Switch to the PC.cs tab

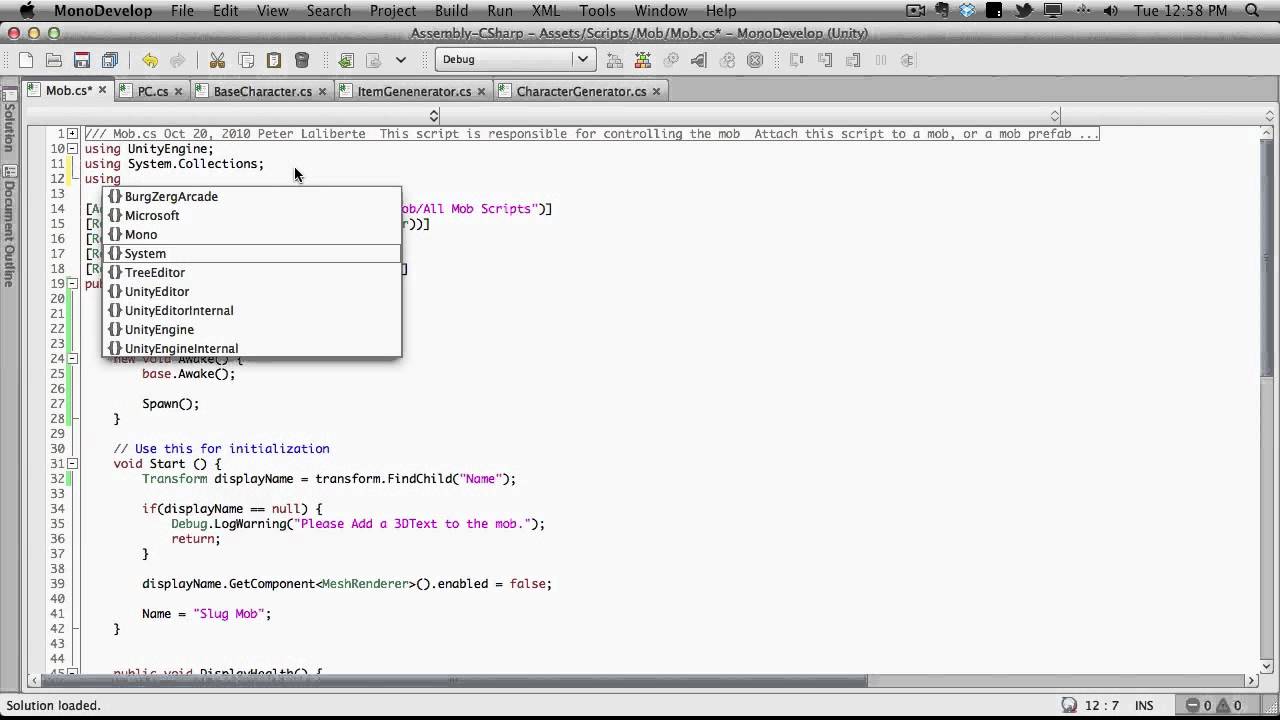point(153,91)
